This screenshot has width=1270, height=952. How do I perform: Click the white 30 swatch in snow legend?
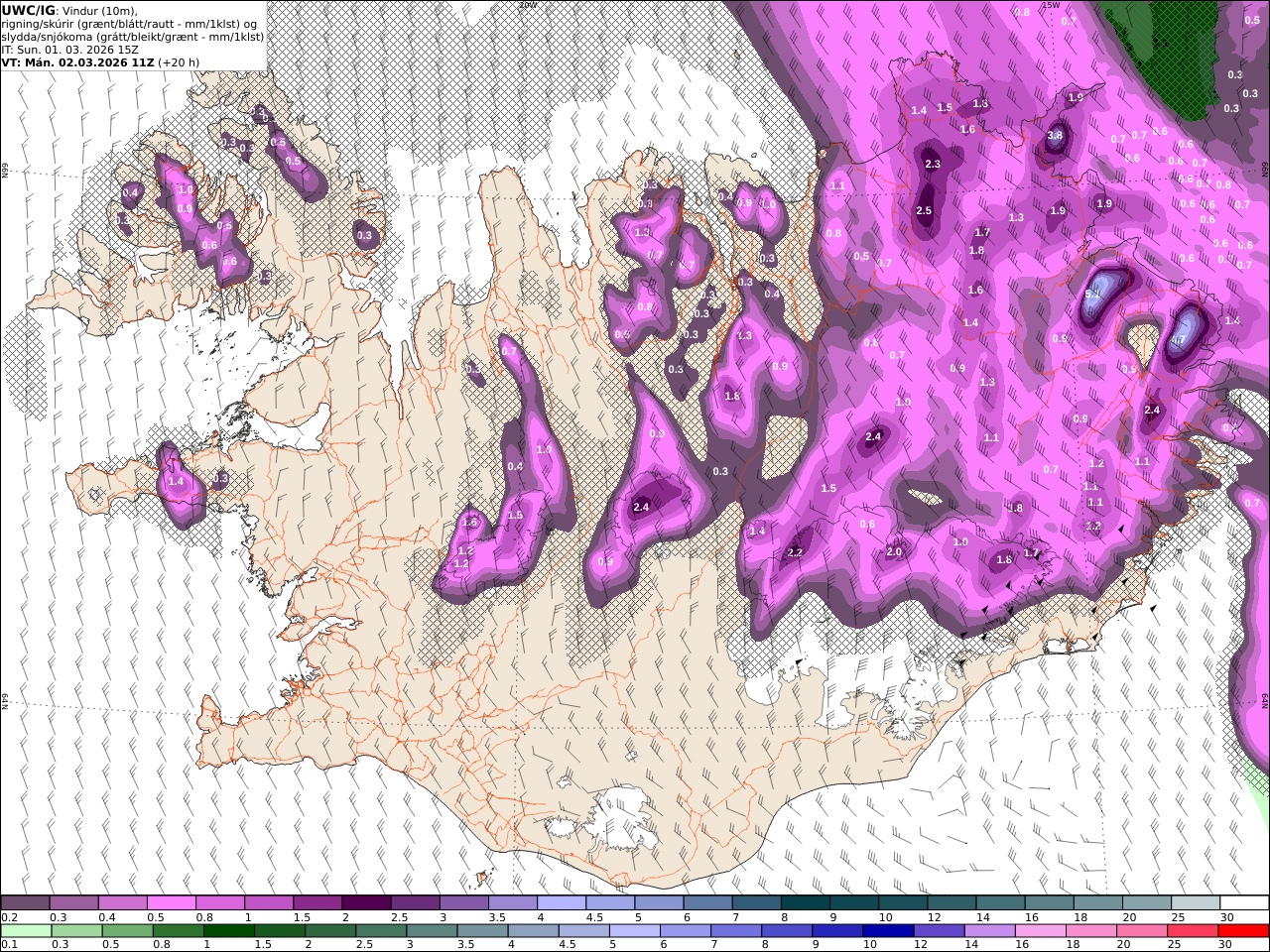[x=1244, y=903]
